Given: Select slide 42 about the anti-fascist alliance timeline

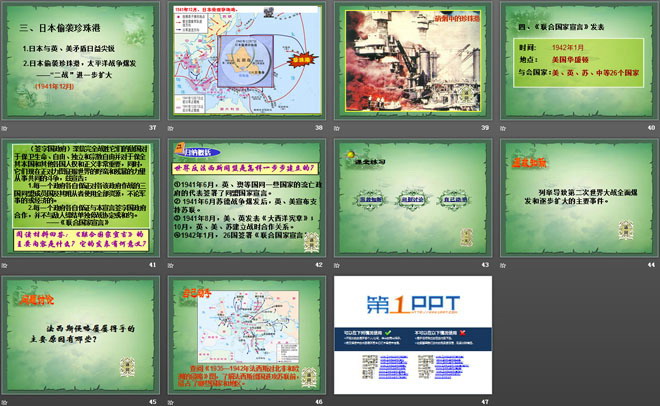Looking at the screenshot, I should click(x=247, y=198).
